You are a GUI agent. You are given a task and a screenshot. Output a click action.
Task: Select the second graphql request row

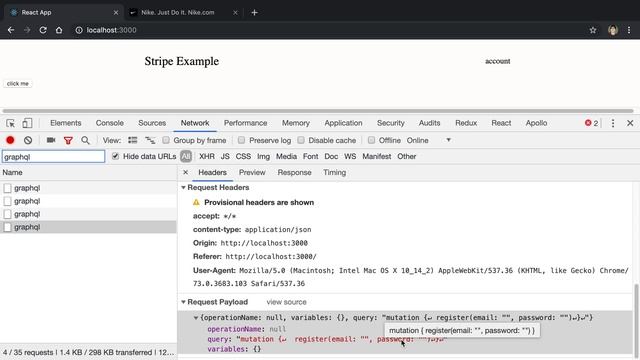click(88, 201)
